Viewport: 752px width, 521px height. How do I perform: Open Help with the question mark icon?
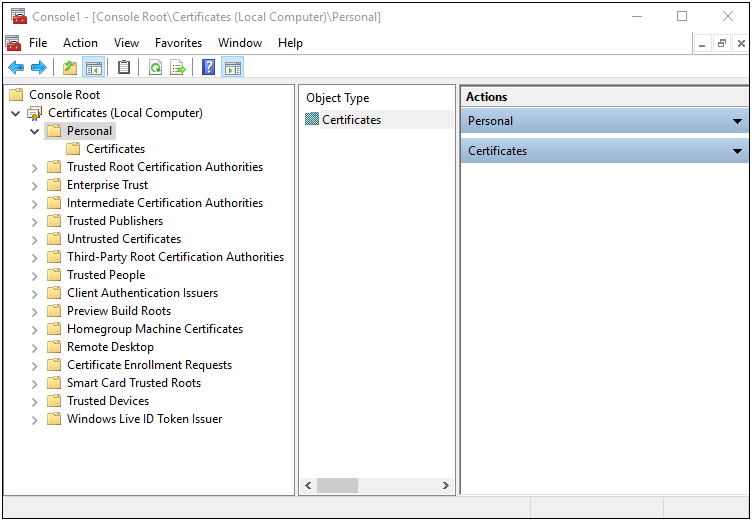209,68
